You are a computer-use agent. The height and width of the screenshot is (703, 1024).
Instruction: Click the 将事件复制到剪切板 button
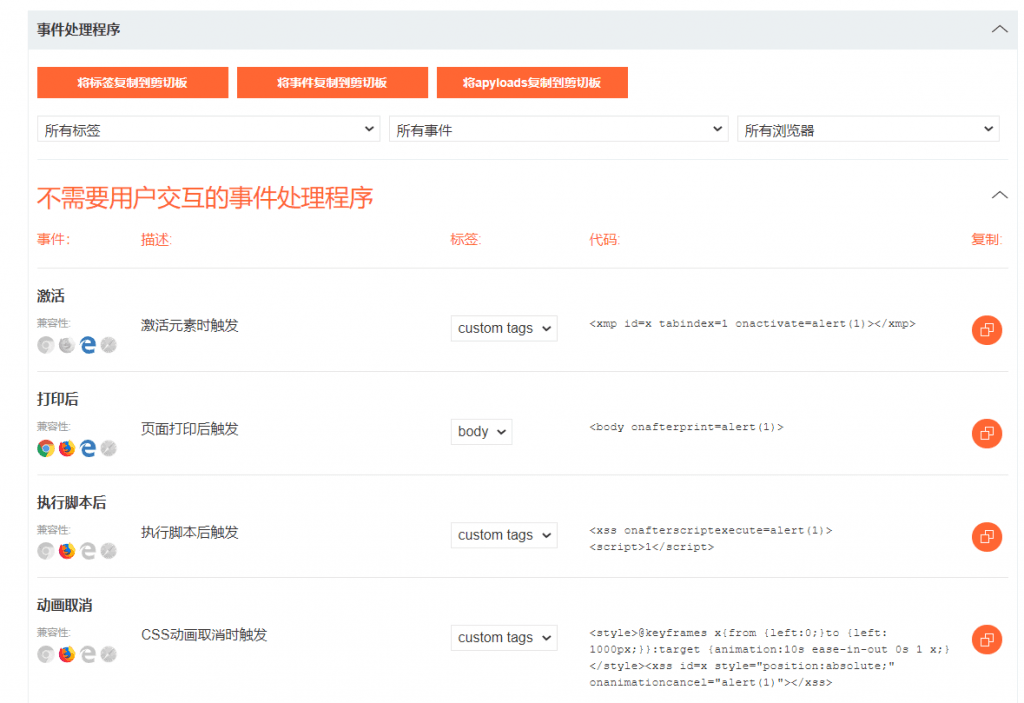(332, 82)
